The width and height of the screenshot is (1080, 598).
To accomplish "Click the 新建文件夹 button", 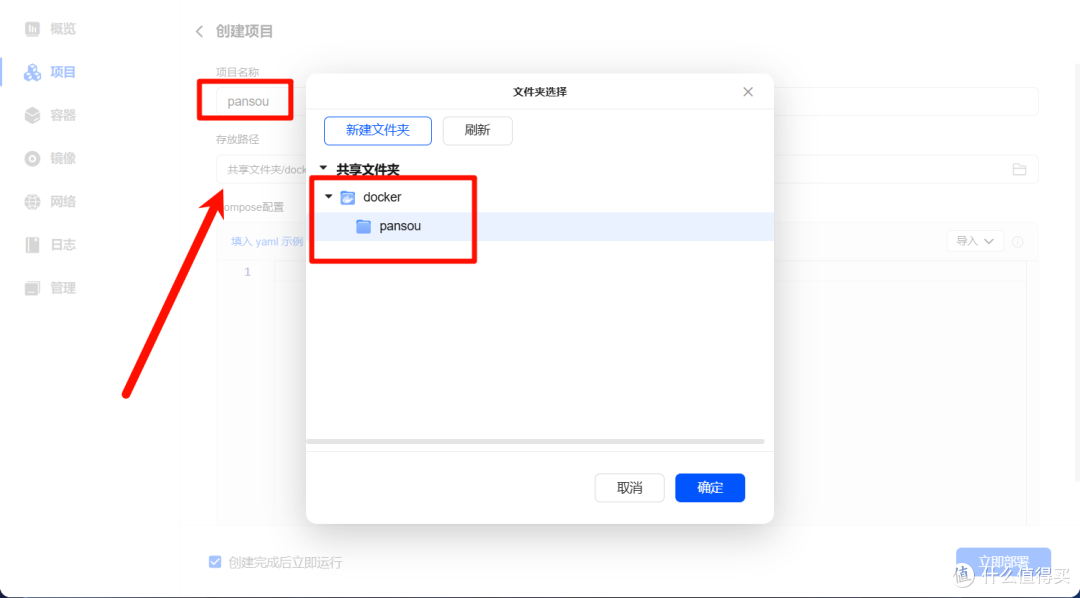I will (377, 131).
